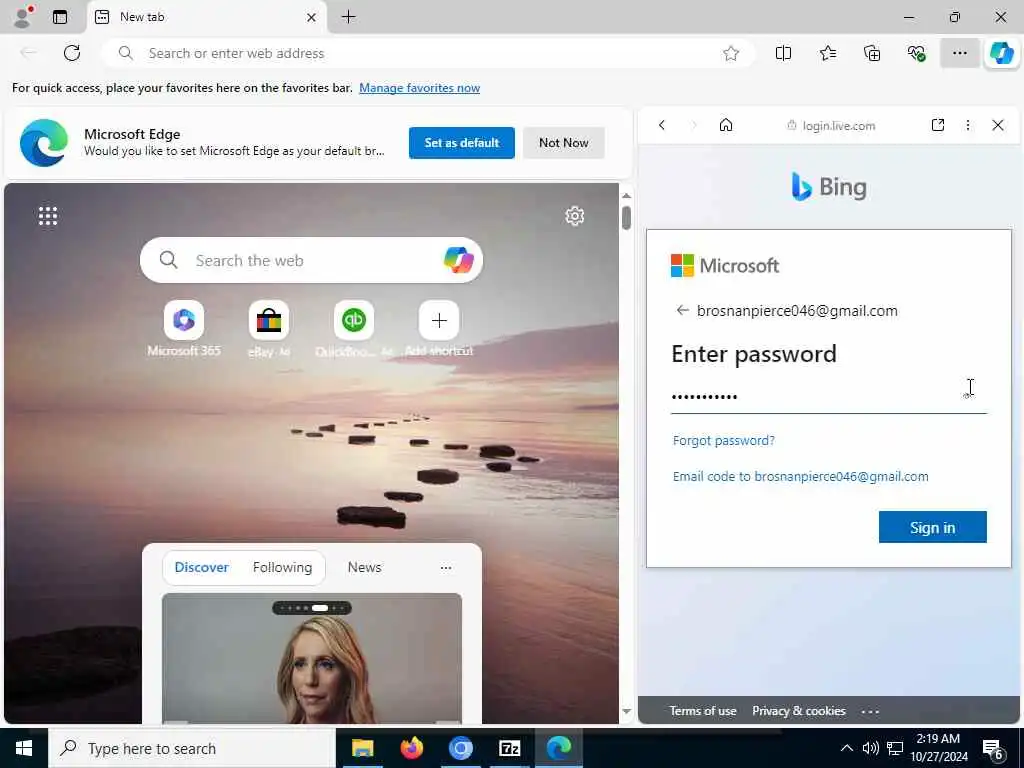Open sidebar more options vertical dots
Viewport: 1024px width, 768px height.
point(967,125)
